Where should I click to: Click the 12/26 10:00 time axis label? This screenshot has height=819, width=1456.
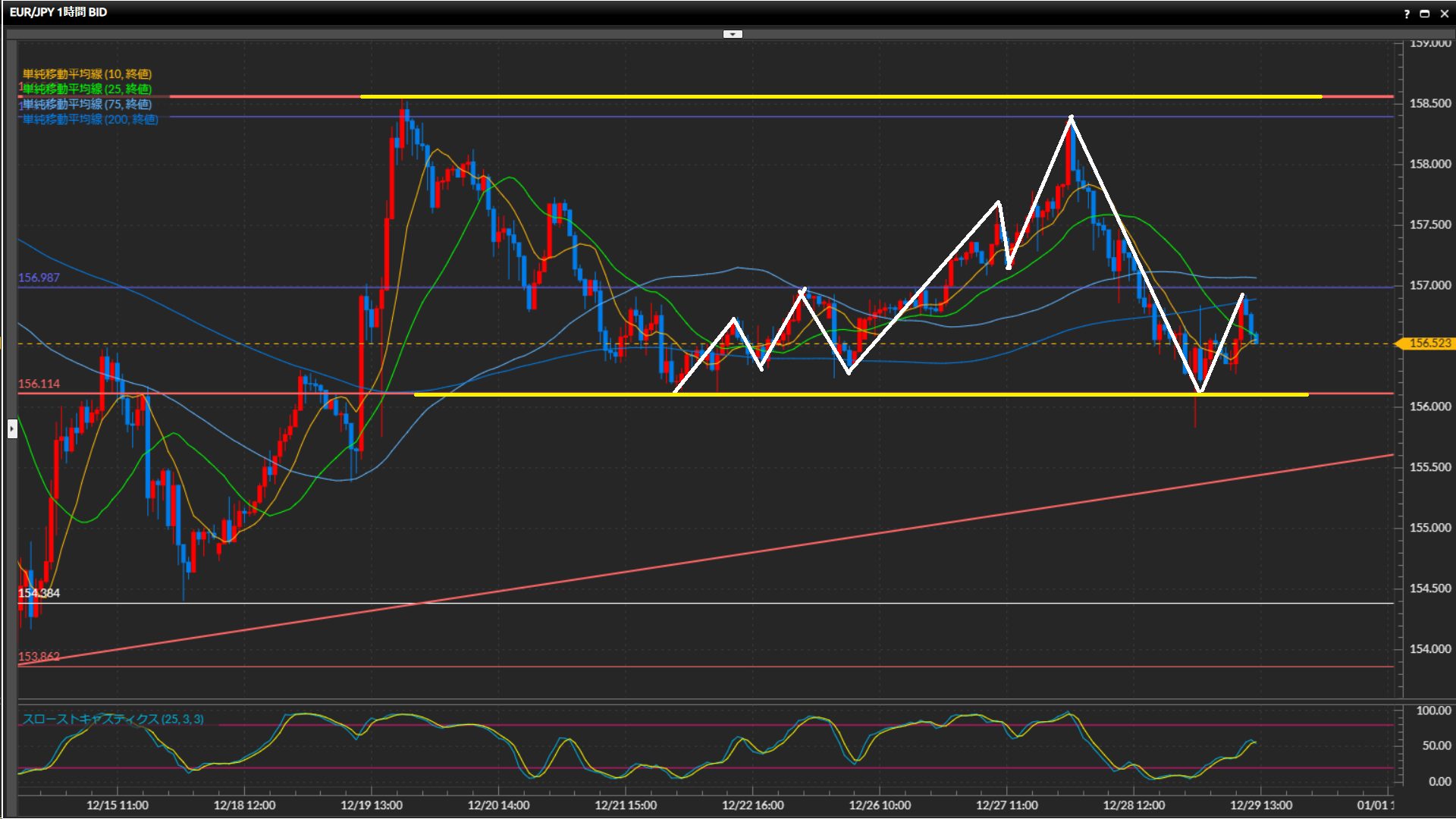coord(880,805)
